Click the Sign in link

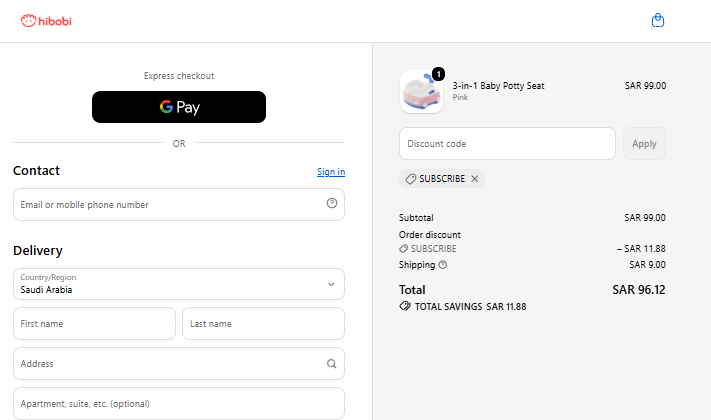pyautogui.click(x=331, y=172)
